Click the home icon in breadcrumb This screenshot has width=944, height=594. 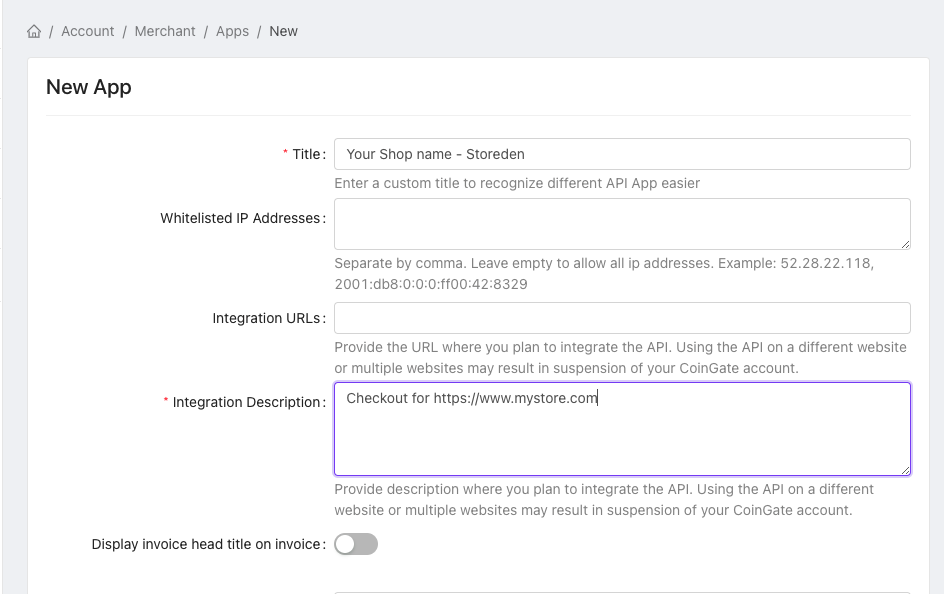point(34,32)
